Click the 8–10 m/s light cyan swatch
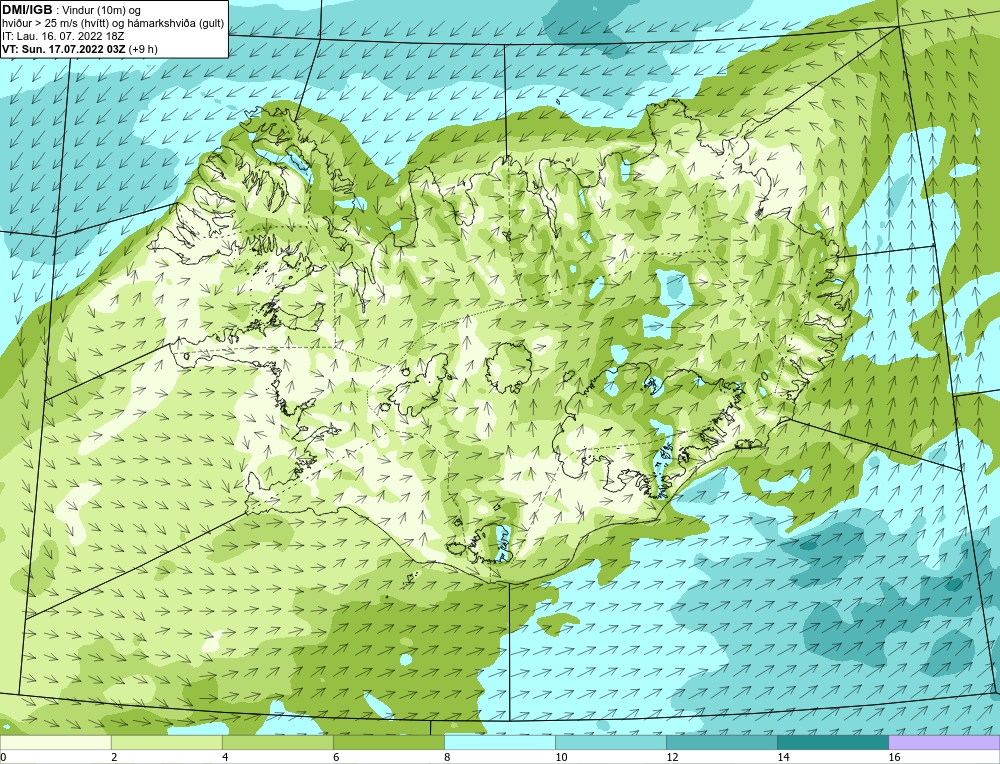This screenshot has height=764, width=1000. click(499, 742)
